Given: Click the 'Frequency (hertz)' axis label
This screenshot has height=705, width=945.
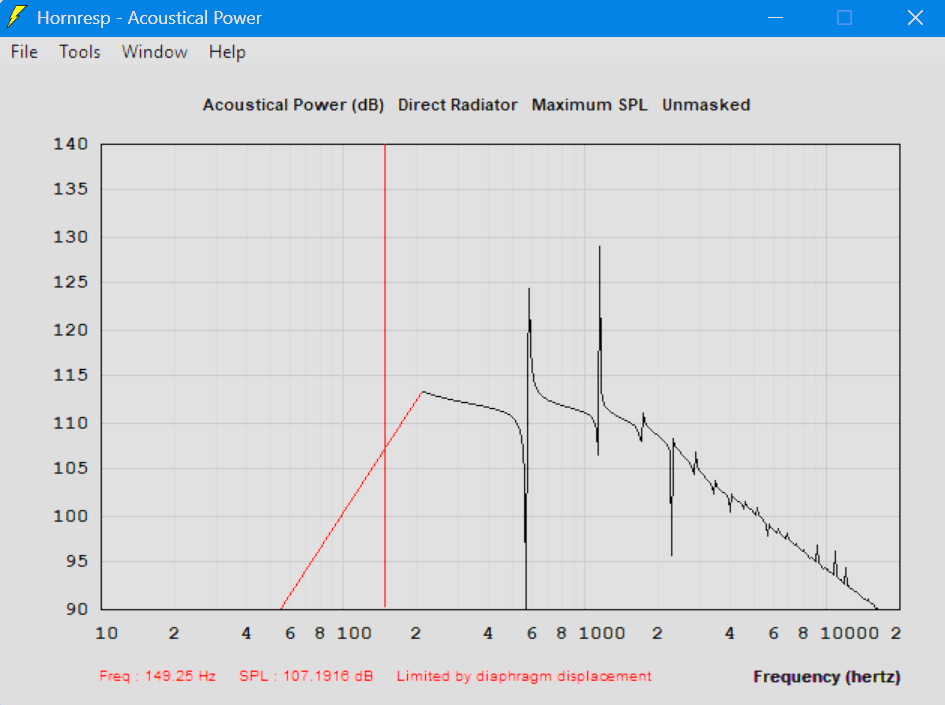Looking at the screenshot, I should pos(827,677).
